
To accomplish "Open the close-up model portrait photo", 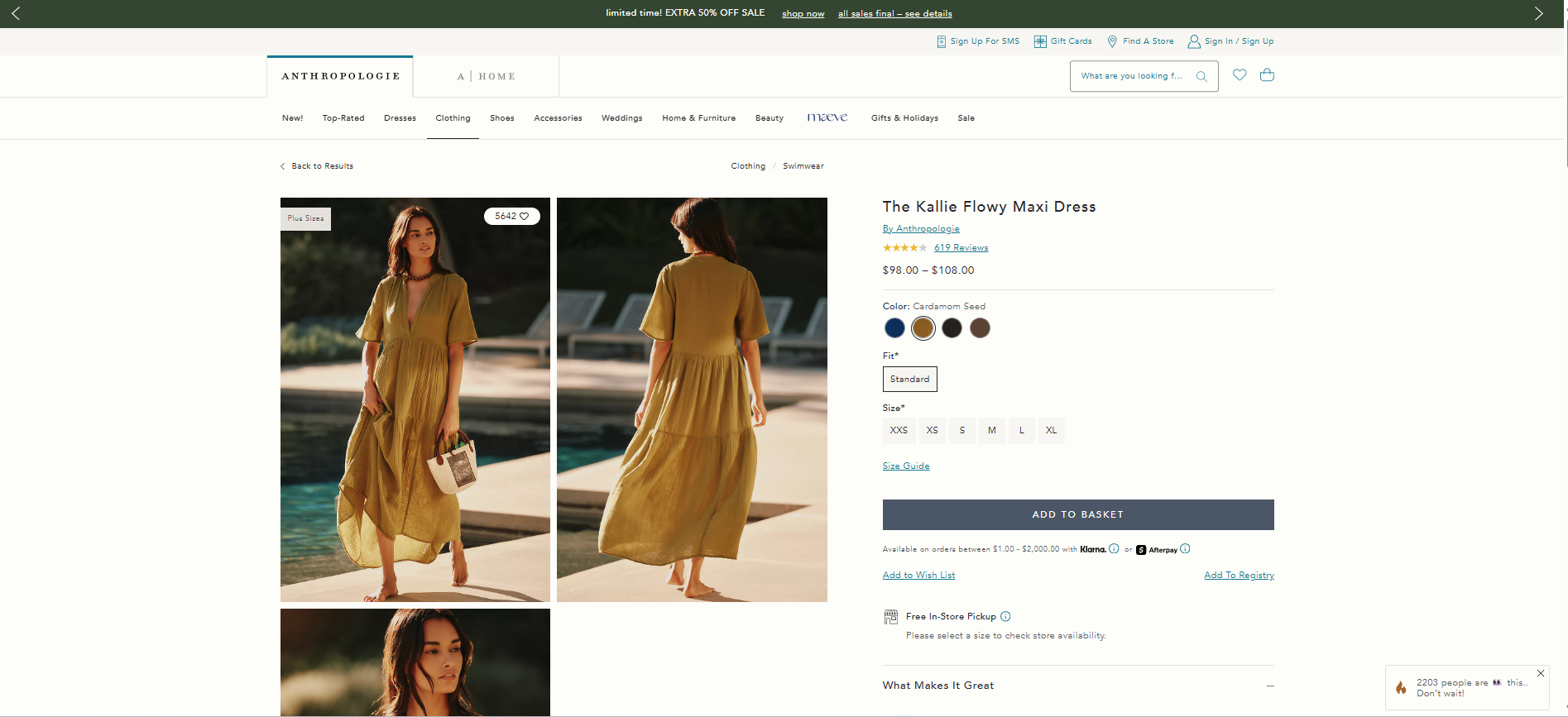I will coord(415,662).
